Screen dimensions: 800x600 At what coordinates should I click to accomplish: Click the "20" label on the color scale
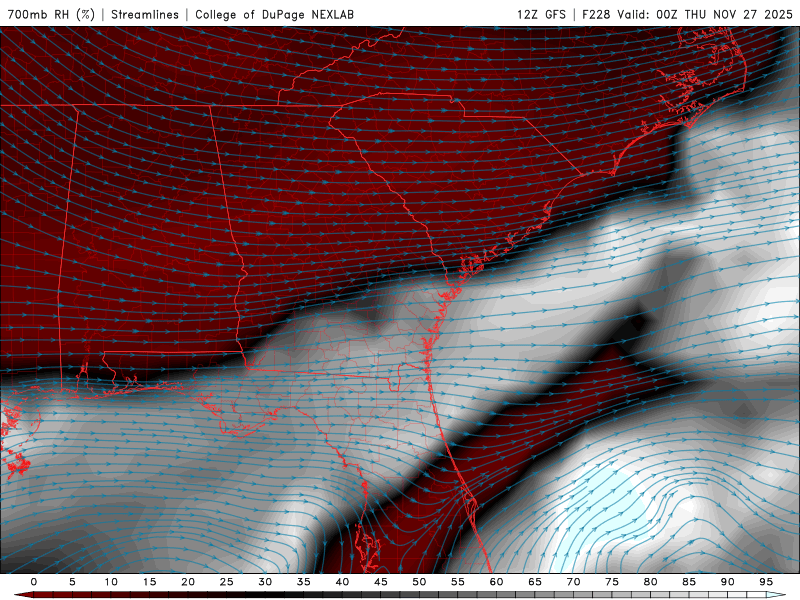pyautogui.click(x=188, y=582)
